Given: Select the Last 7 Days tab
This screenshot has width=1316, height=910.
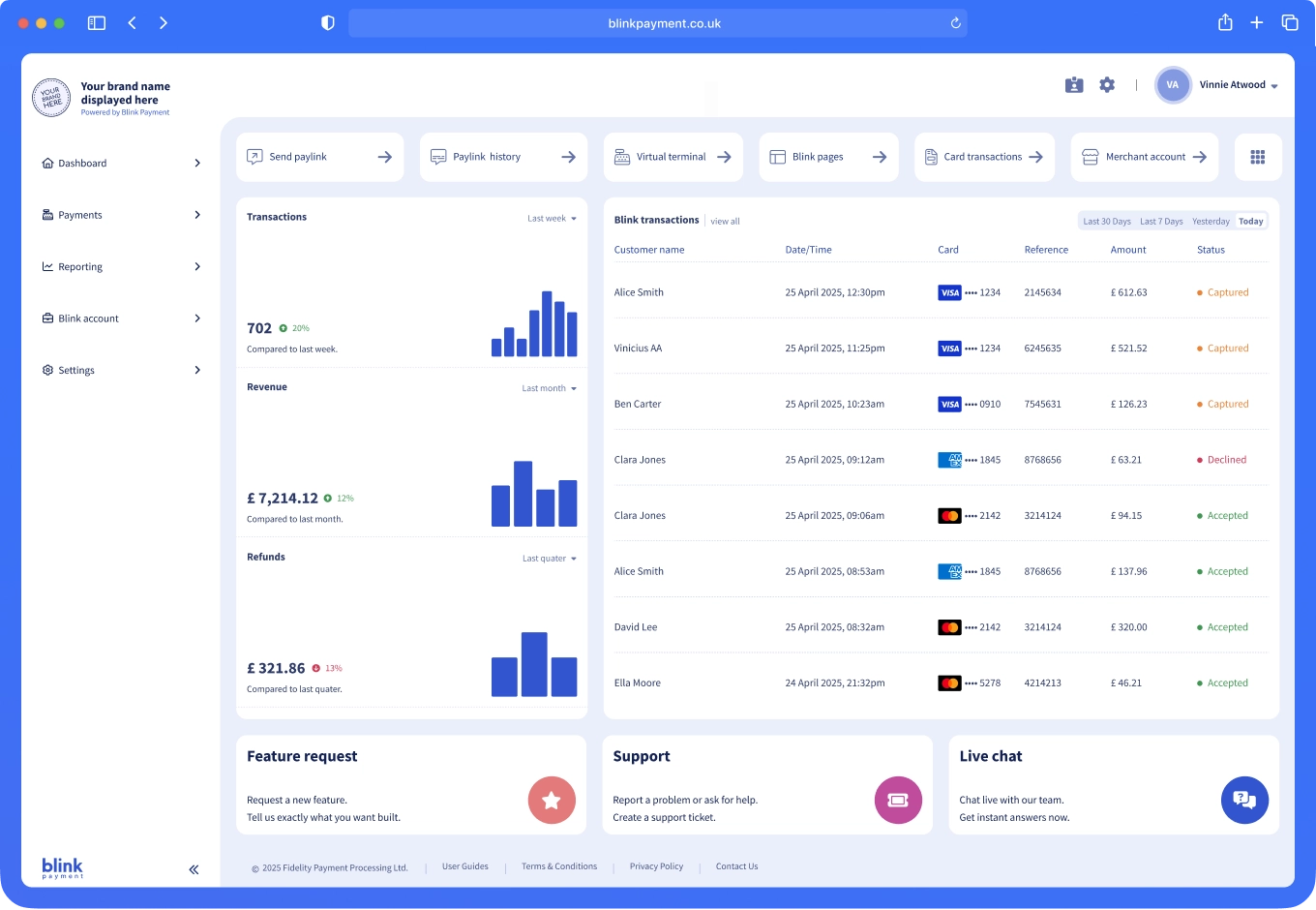Looking at the screenshot, I should 1161,222.
